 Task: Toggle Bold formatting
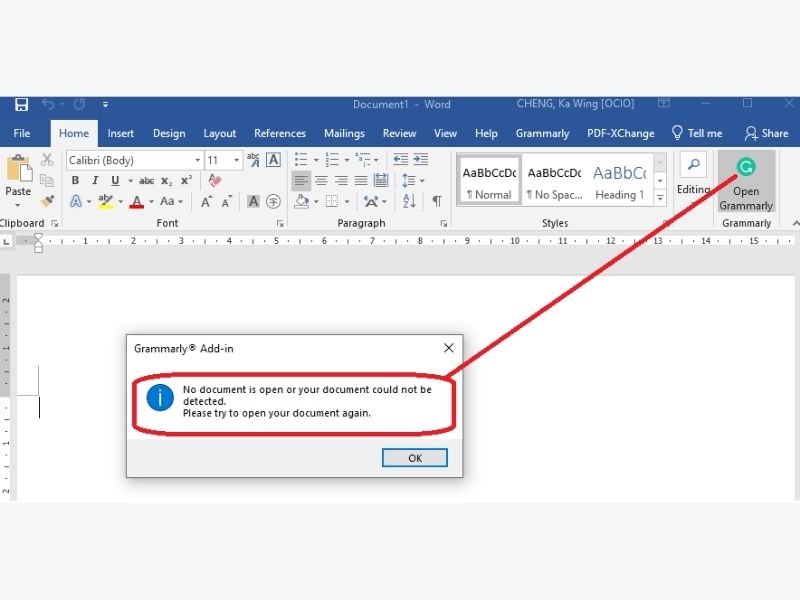point(76,181)
